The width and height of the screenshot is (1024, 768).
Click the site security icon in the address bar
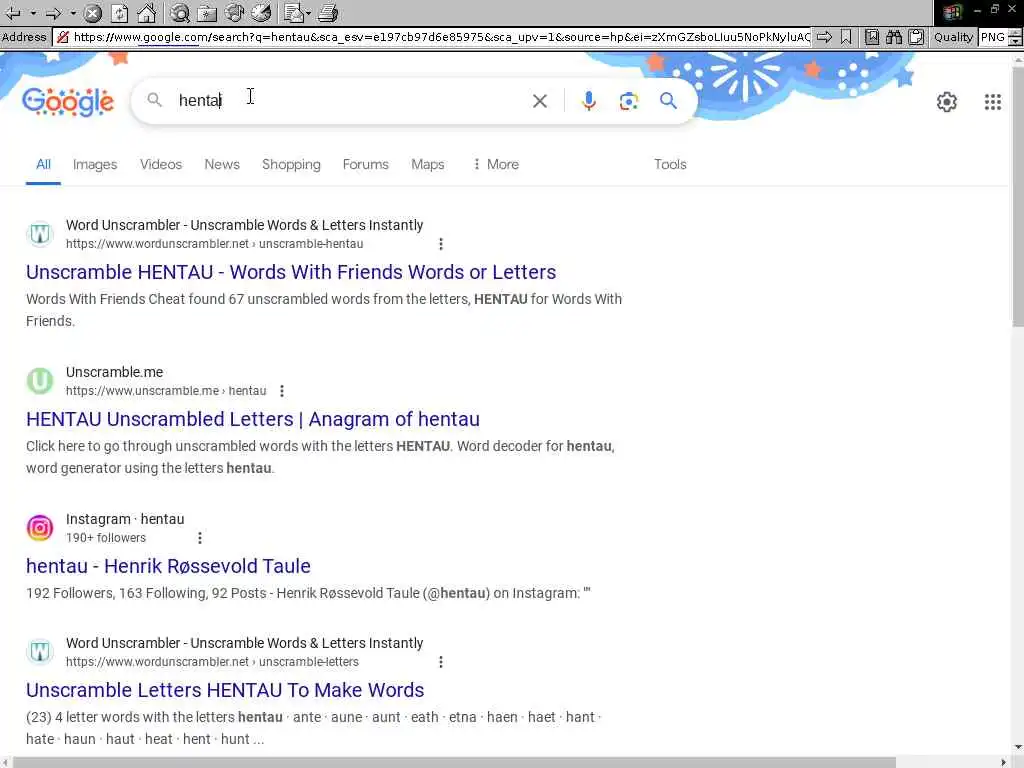tap(63, 37)
